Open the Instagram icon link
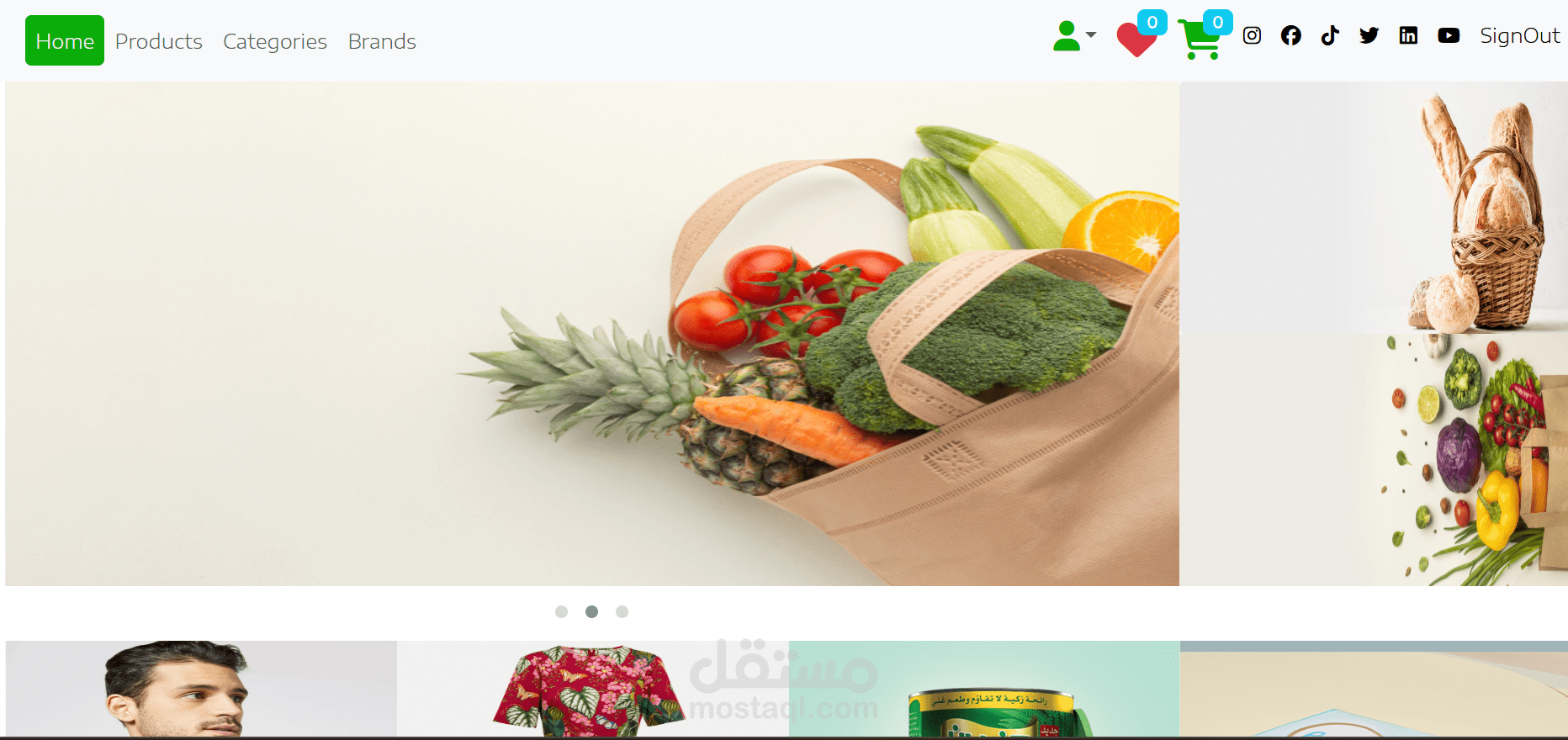 [x=1252, y=35]
